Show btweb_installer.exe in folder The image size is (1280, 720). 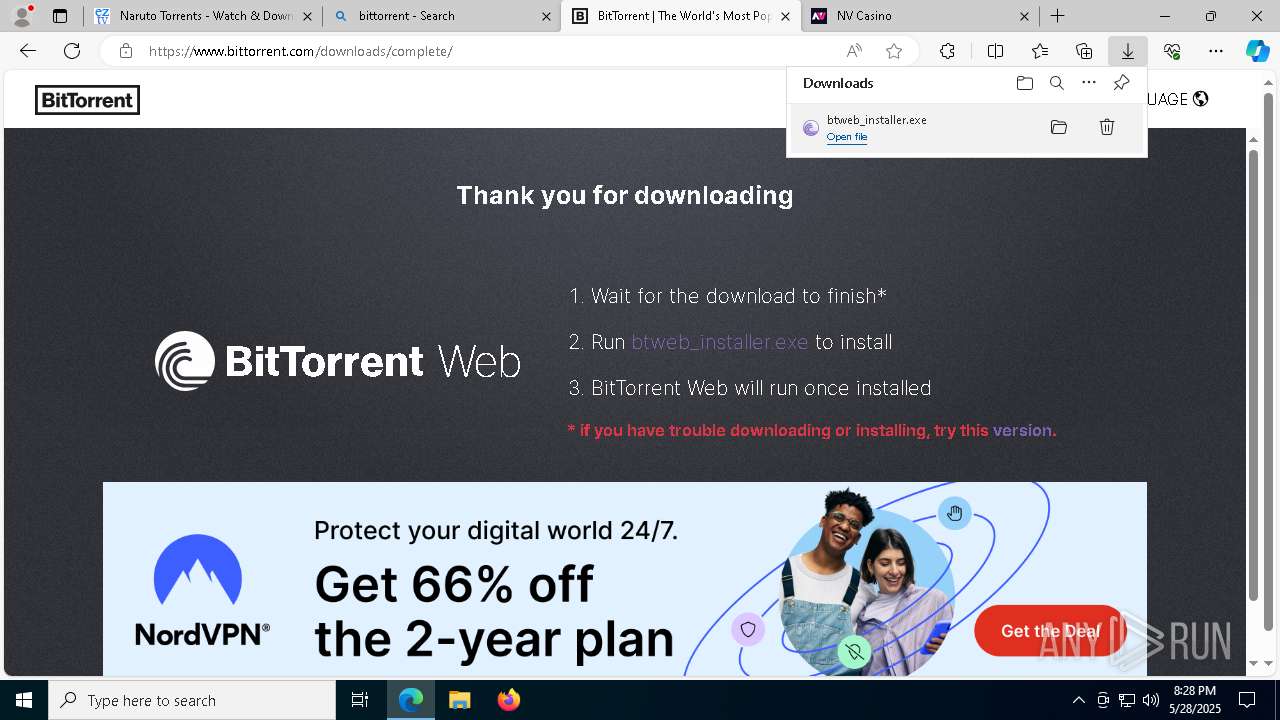point(1059,127)
